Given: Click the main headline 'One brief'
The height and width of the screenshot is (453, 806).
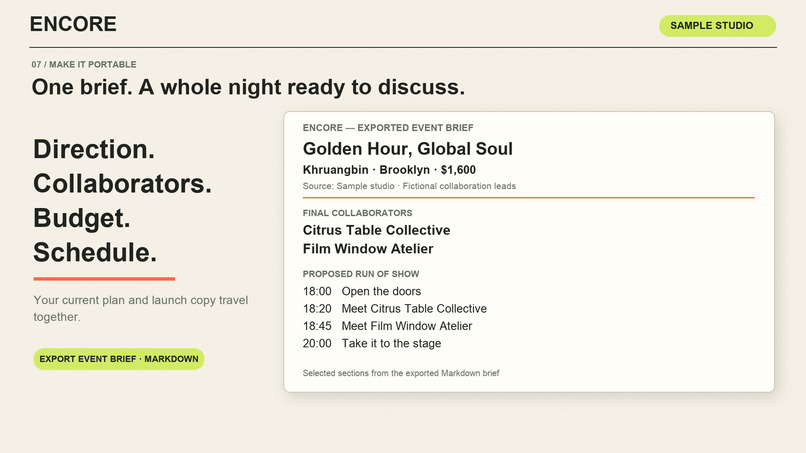Looking at the screenshot, I should (248, 87).
